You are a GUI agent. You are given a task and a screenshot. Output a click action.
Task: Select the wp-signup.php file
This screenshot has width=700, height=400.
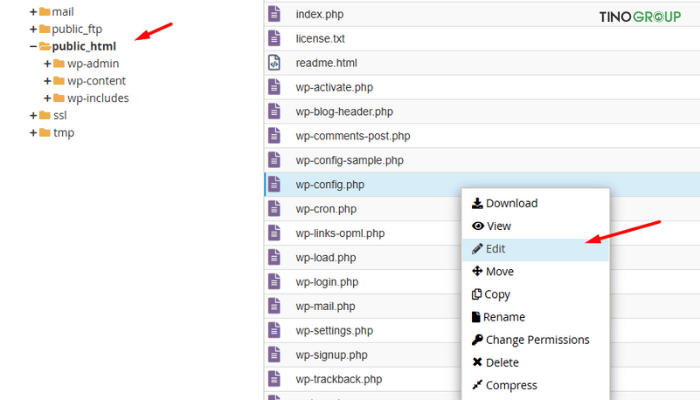coord(331,355)
